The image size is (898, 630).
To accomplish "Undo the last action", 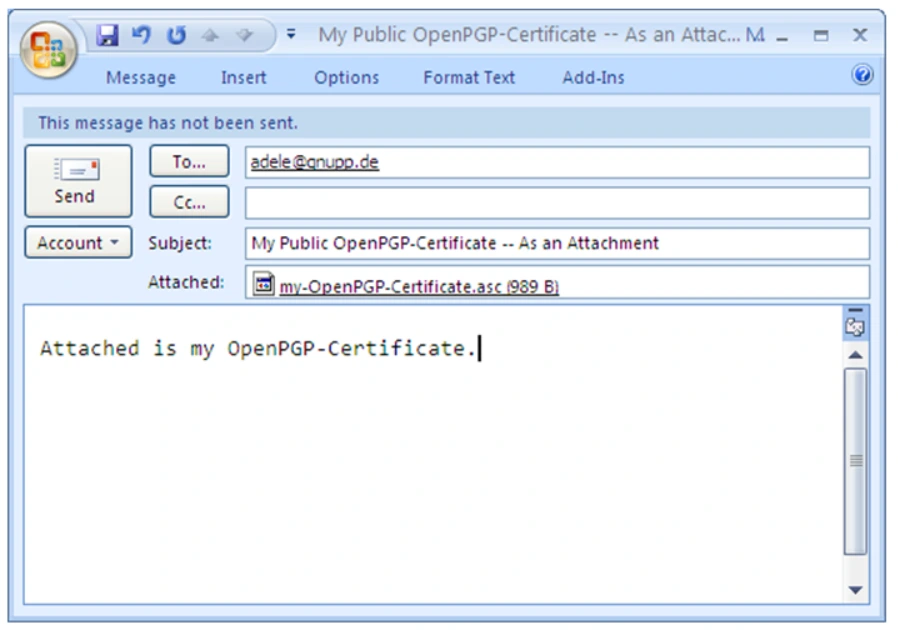I will click(141, 36).
